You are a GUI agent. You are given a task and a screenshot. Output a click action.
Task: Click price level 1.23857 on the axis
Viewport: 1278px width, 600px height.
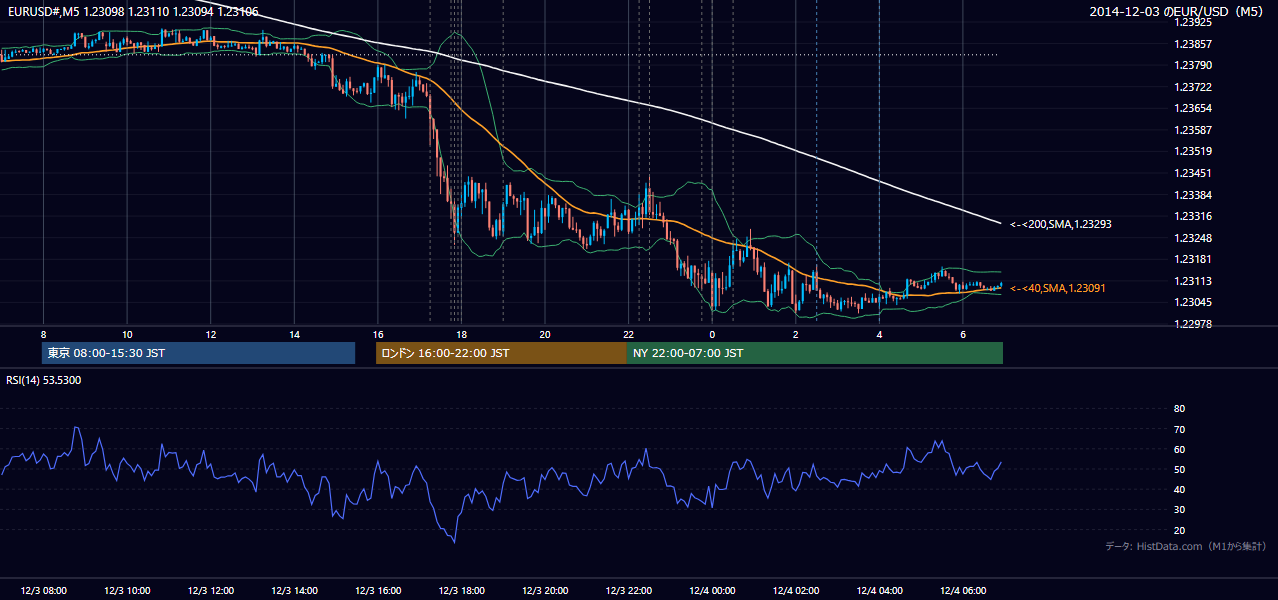pos(1193,44)
